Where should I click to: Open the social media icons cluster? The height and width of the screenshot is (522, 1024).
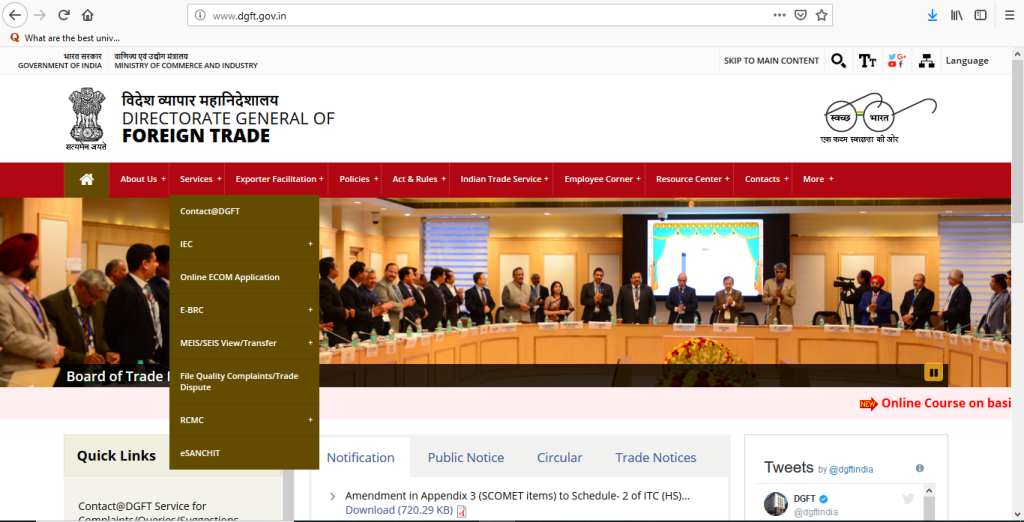coord(896,61)
